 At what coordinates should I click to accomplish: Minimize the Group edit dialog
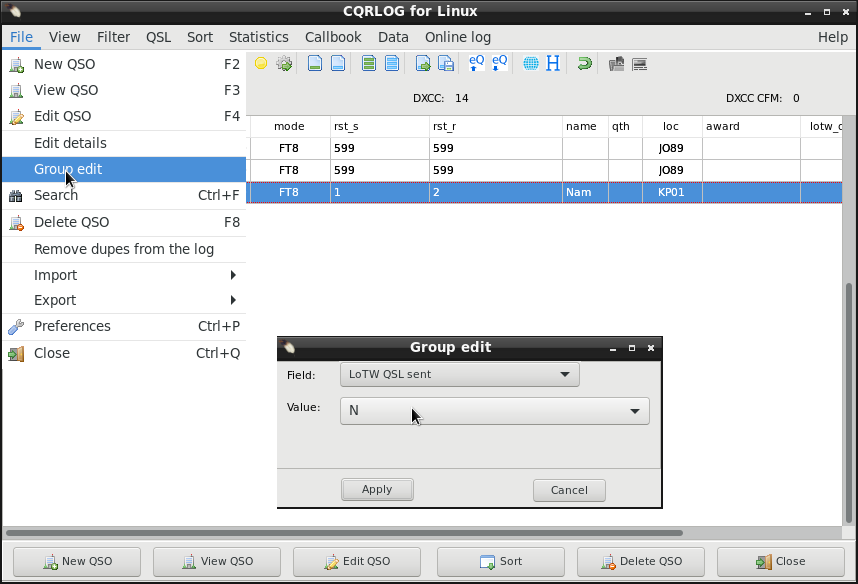pyautogui.click(x=613, y=348)
